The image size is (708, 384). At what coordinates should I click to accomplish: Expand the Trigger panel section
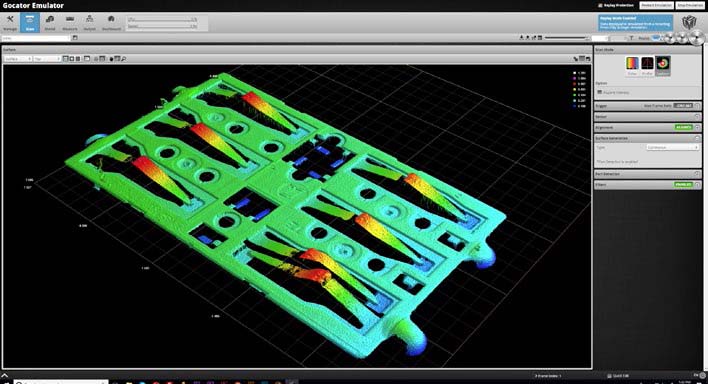click(647, 106)
